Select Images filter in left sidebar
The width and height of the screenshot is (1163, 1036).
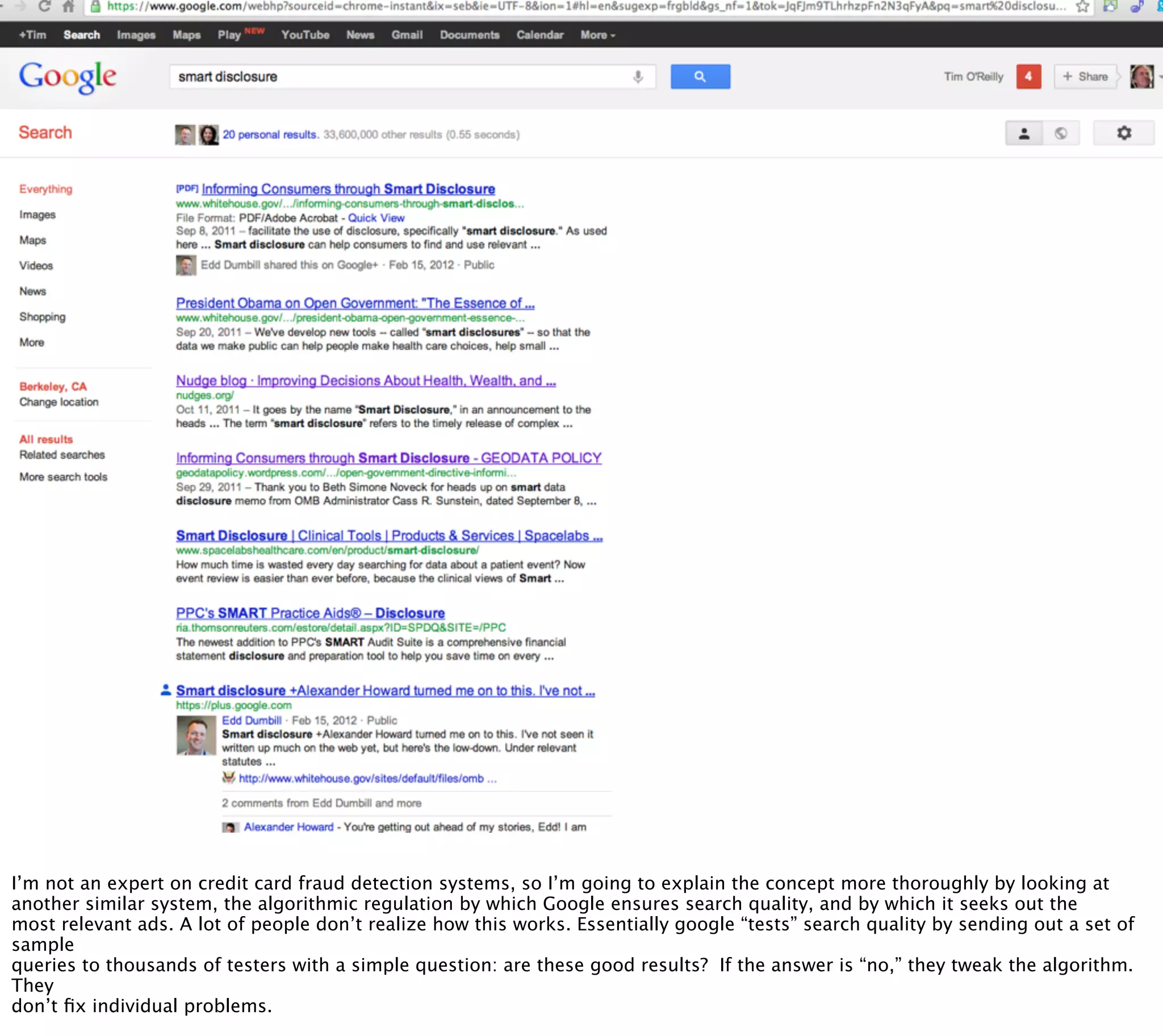tap(37, 215)
